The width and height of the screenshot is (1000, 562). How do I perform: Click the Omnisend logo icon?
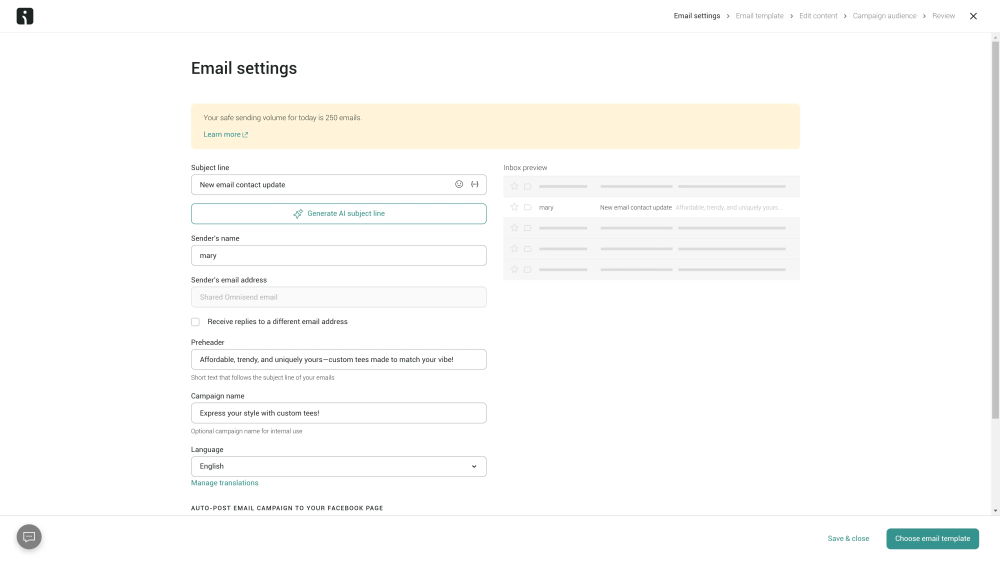pyautogui.click(x=25, y=16)
